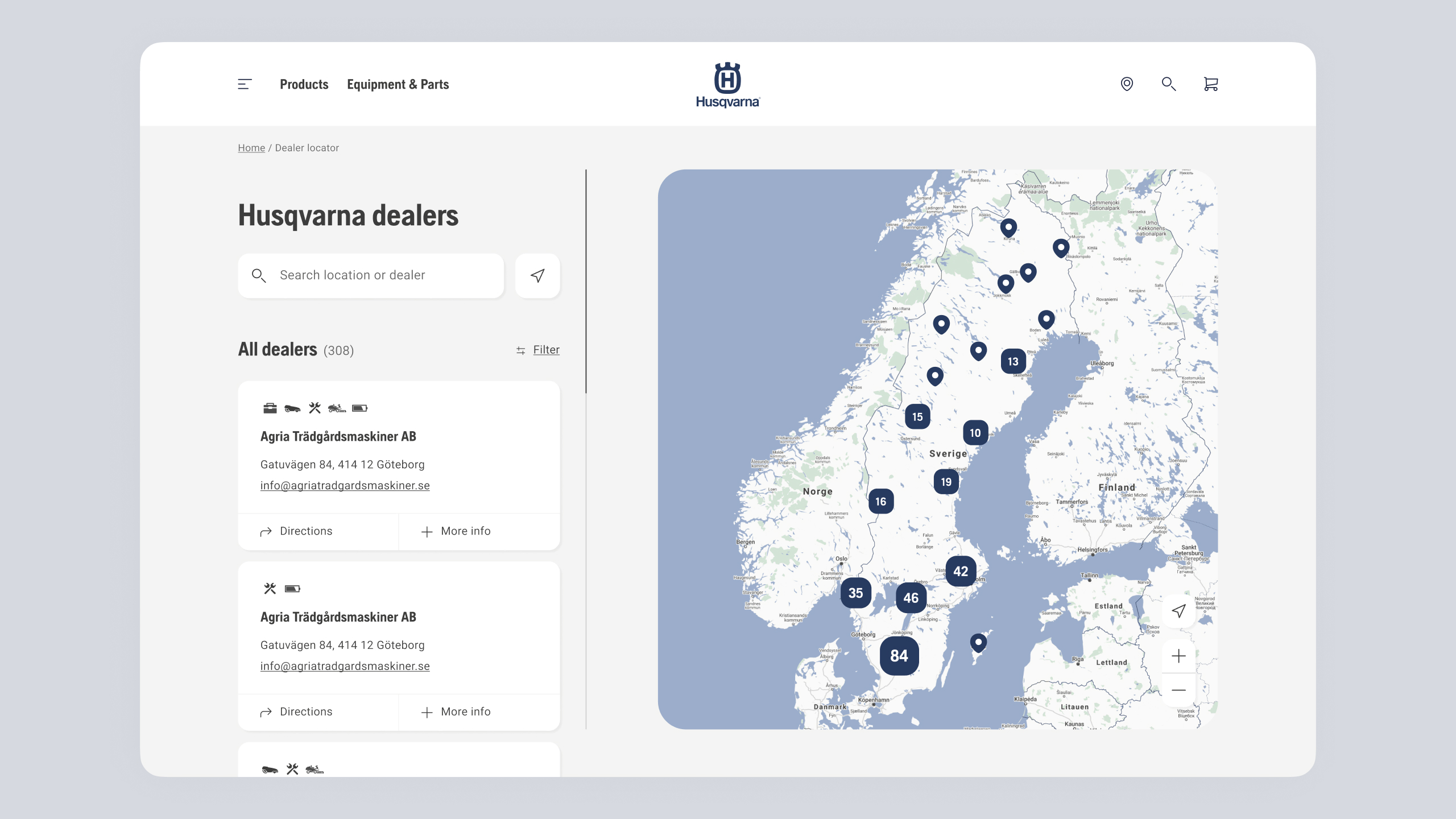Zoom out on the map
Viewport: 1456px width, 819px height.
[1178, 690]
